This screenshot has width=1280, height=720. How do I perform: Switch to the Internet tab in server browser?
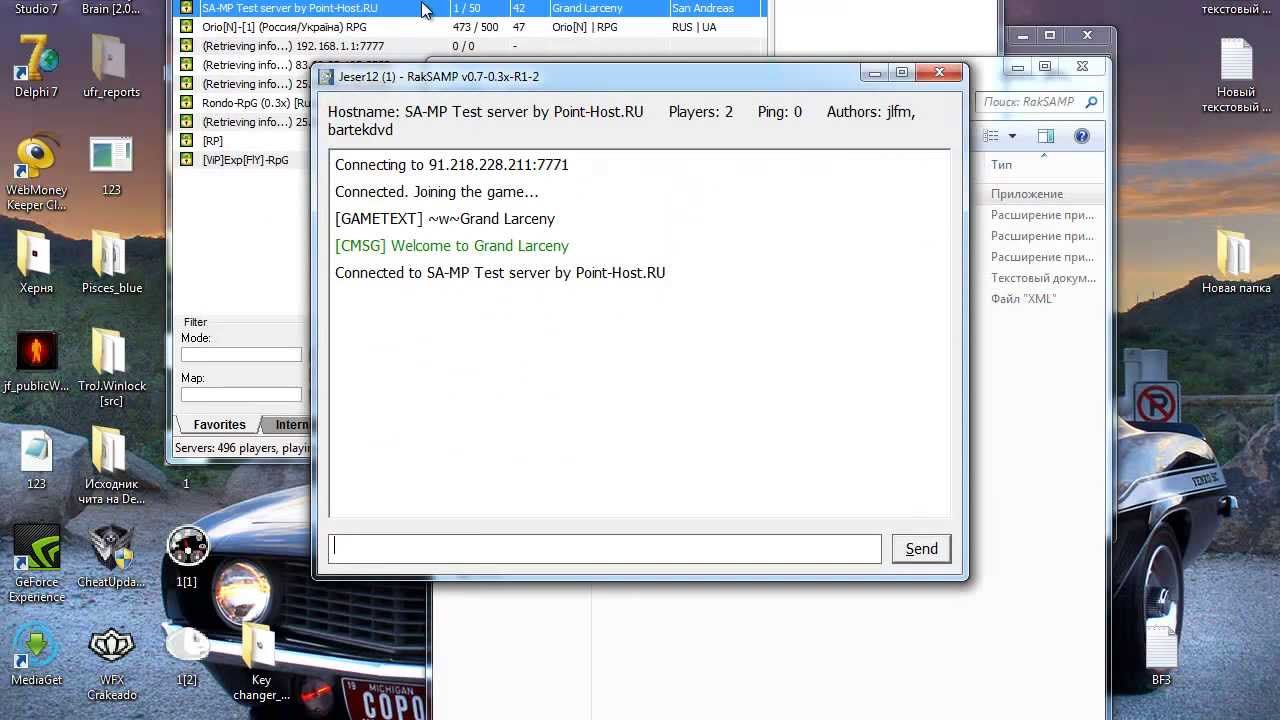tap(290, 425)
